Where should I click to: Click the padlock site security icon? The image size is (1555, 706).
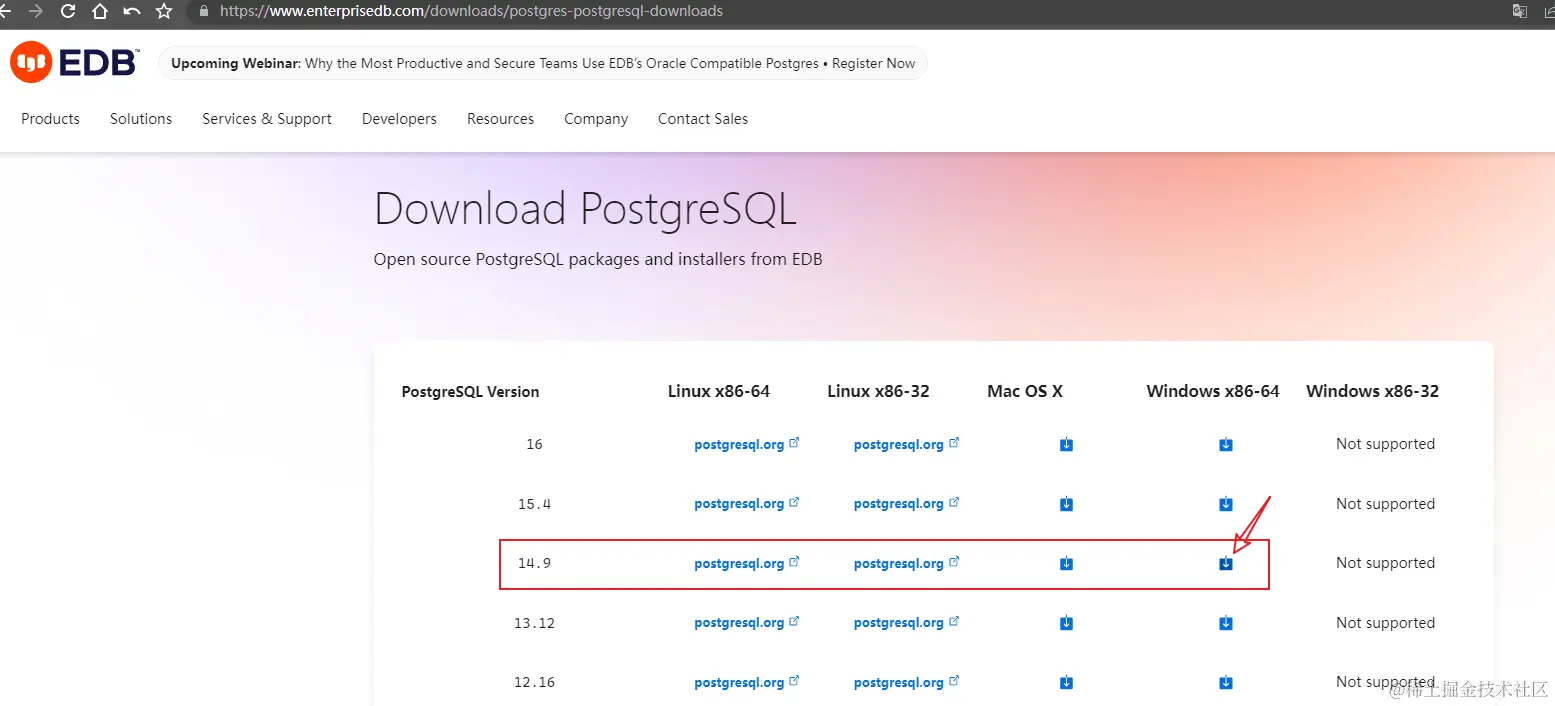[x=205, y=11]
